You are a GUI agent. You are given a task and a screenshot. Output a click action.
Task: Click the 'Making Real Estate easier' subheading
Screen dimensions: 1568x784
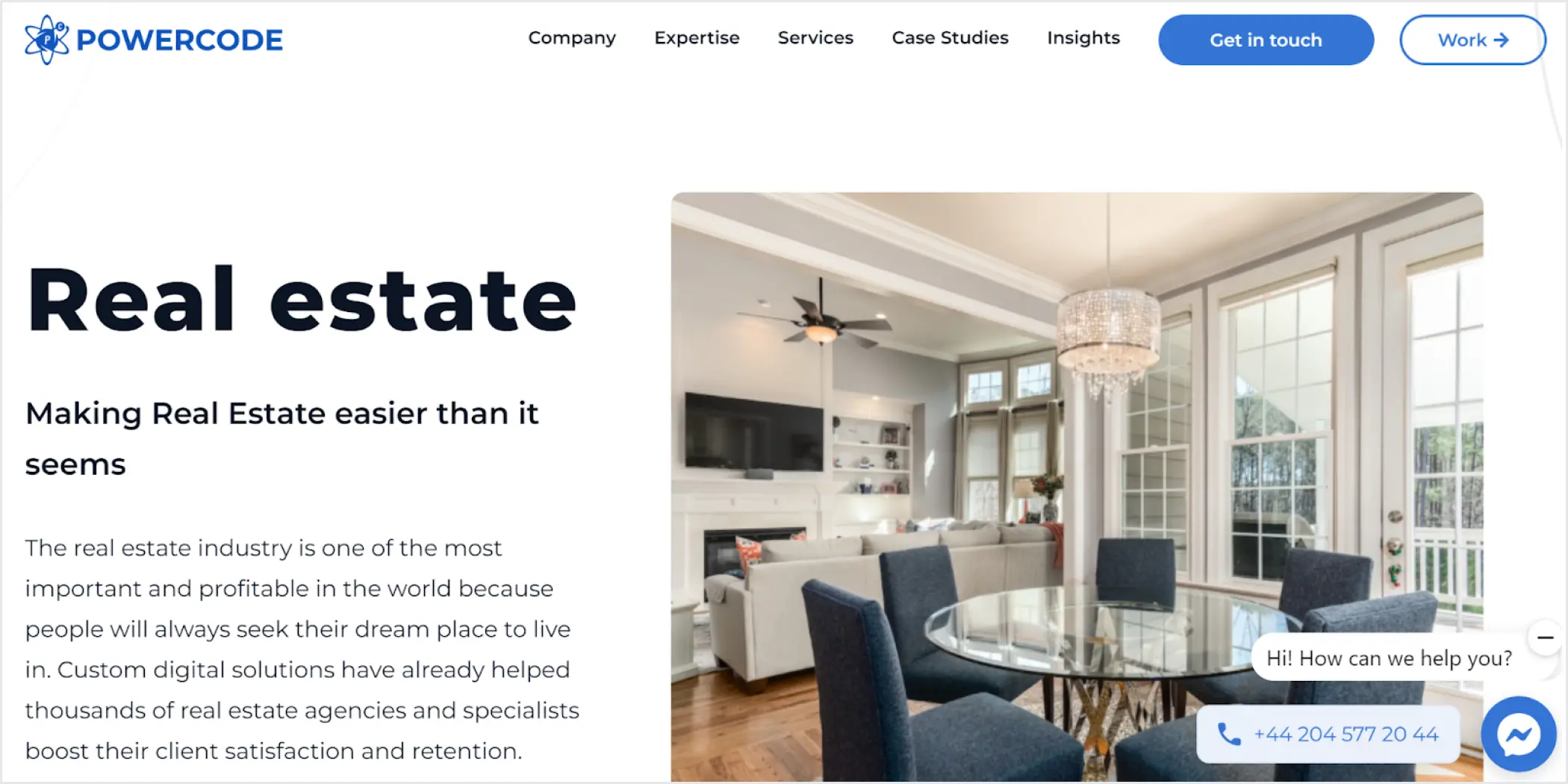tap(281, 439)
